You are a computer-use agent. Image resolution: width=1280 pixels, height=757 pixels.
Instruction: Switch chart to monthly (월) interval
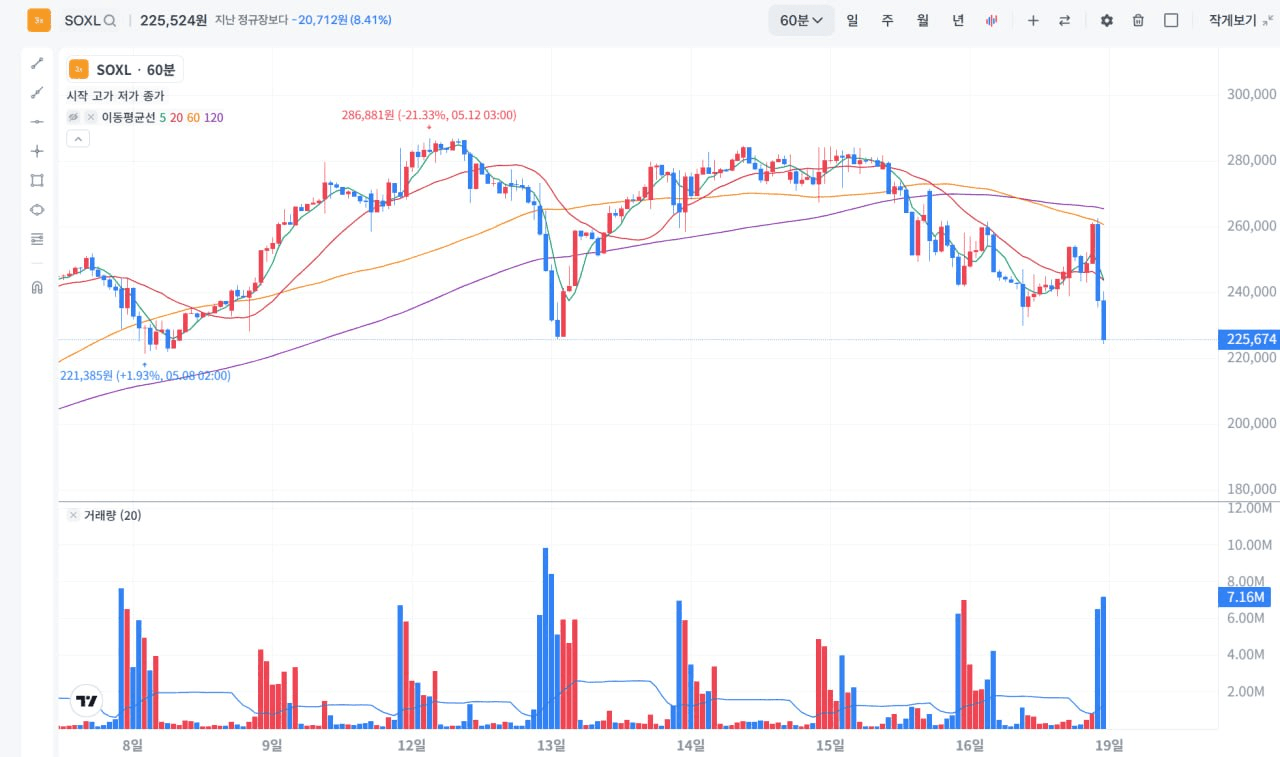[x=922, y=20]
